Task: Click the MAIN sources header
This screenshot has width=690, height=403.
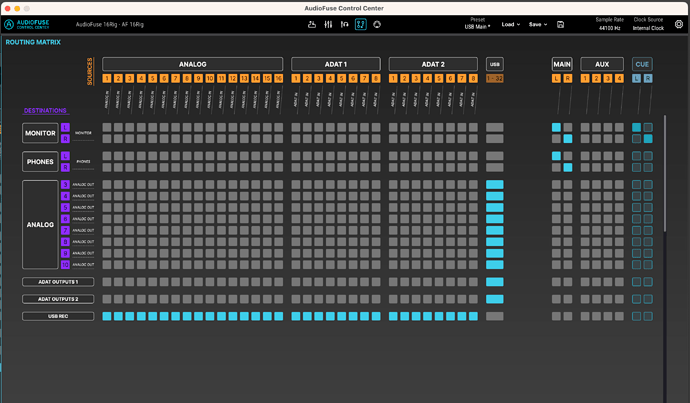Action: (562, 64)
